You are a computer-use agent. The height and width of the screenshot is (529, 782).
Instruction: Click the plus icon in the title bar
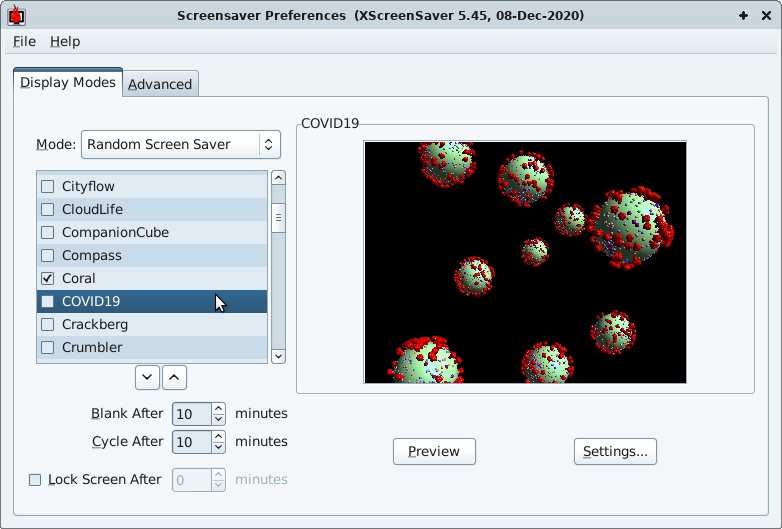click(744, 16)
